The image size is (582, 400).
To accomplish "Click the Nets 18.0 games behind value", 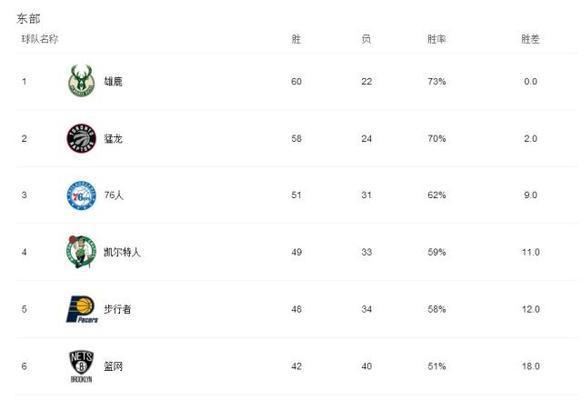I will click(x=530, y=366).
